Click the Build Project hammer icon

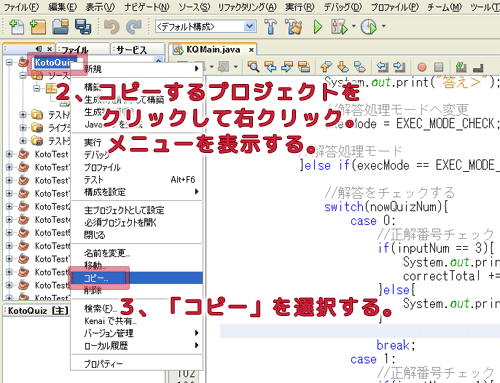270,26
